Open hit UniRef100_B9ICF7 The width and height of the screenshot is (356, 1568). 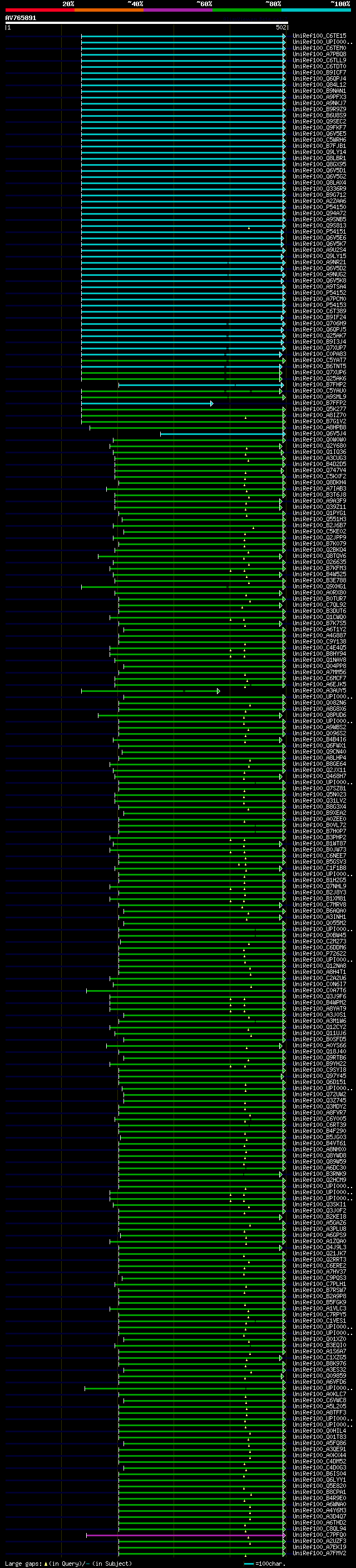click(319, 72)
